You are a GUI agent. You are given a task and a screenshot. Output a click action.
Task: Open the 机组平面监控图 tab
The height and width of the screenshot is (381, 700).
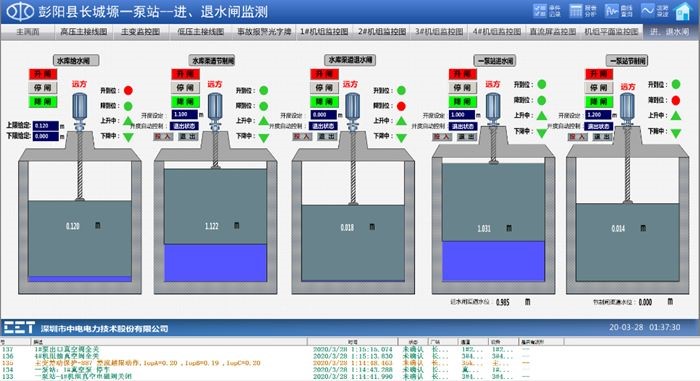pyautogui.click(x=611, y=32)
